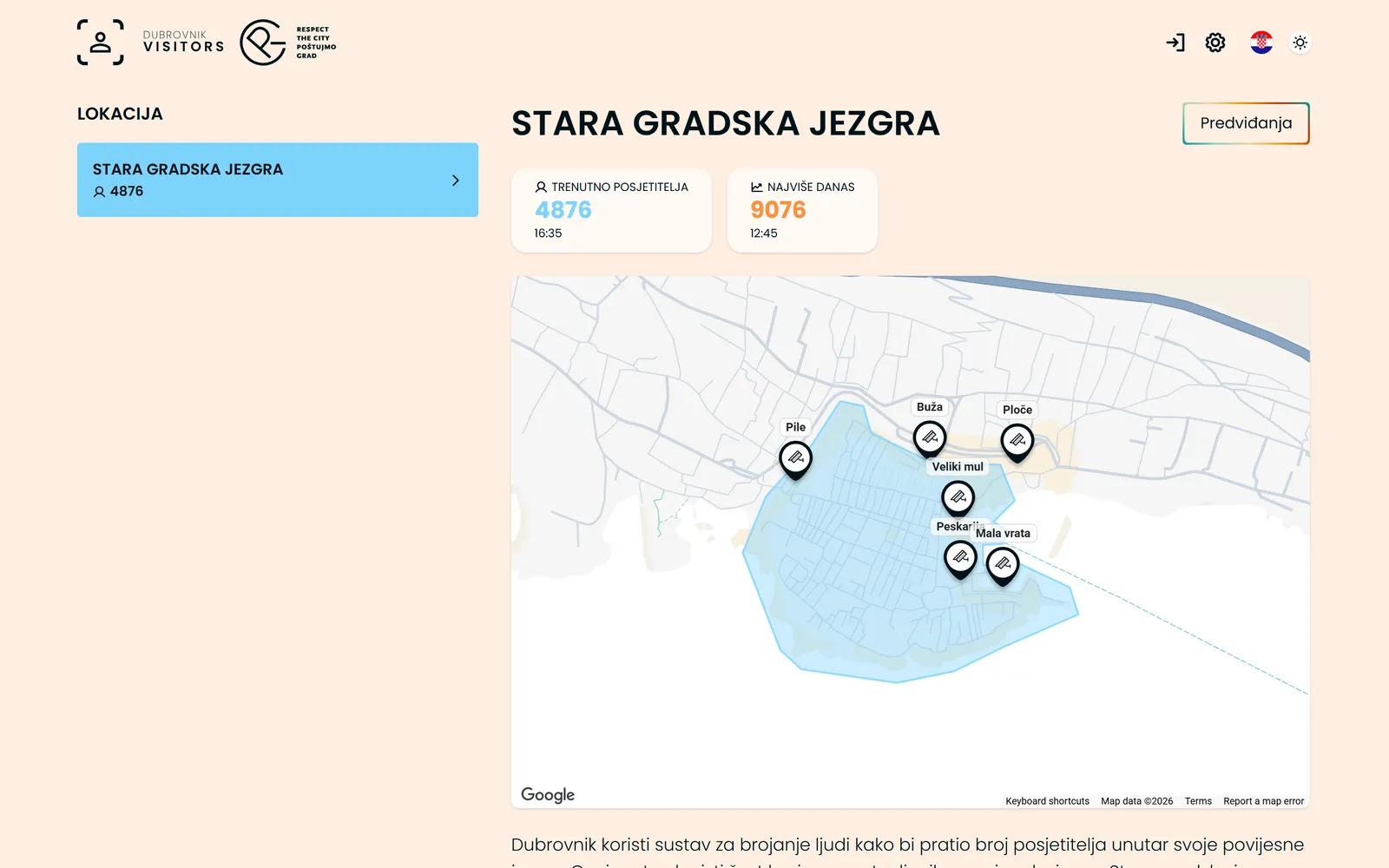Click the 4876 count in location sidebar

pos(127,191)
